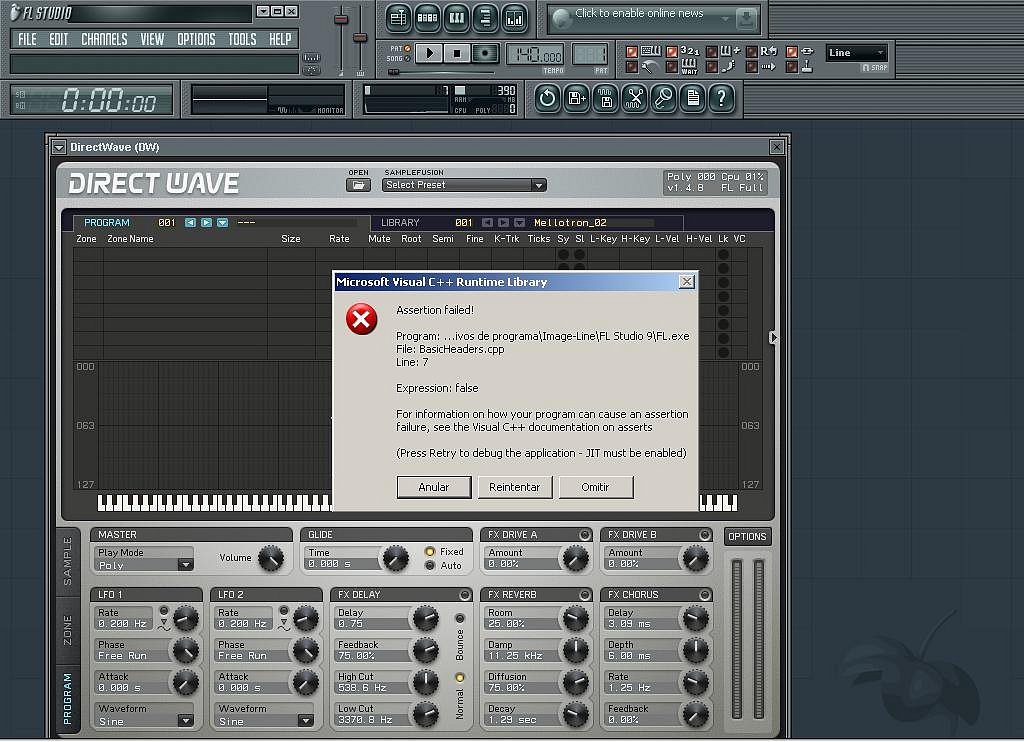Switch to the SAMPLE vertical tab

(x=68, y=561)
